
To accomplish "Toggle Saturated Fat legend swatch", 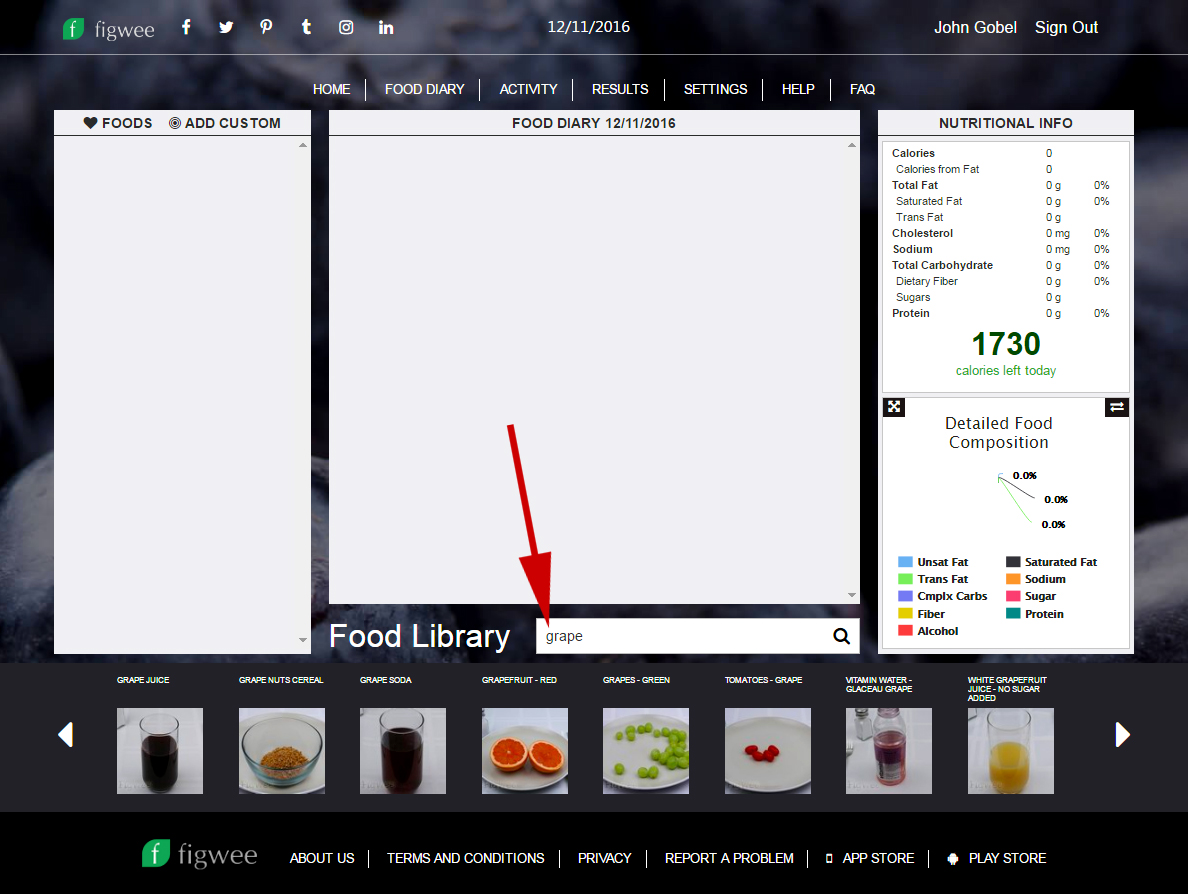I will click(x=1013, y=562).
